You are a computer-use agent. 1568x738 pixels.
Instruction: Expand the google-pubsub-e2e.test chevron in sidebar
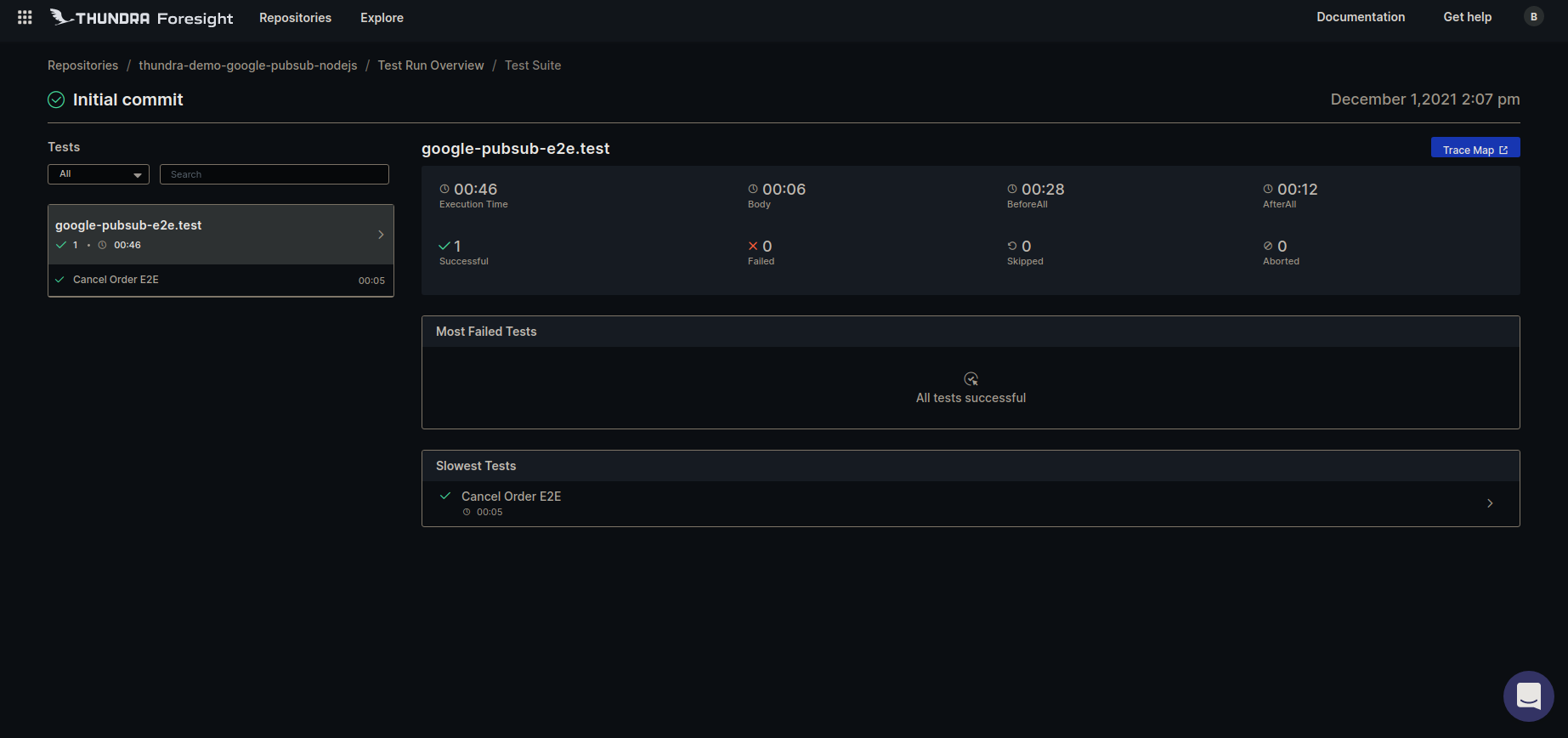point(381,235)
